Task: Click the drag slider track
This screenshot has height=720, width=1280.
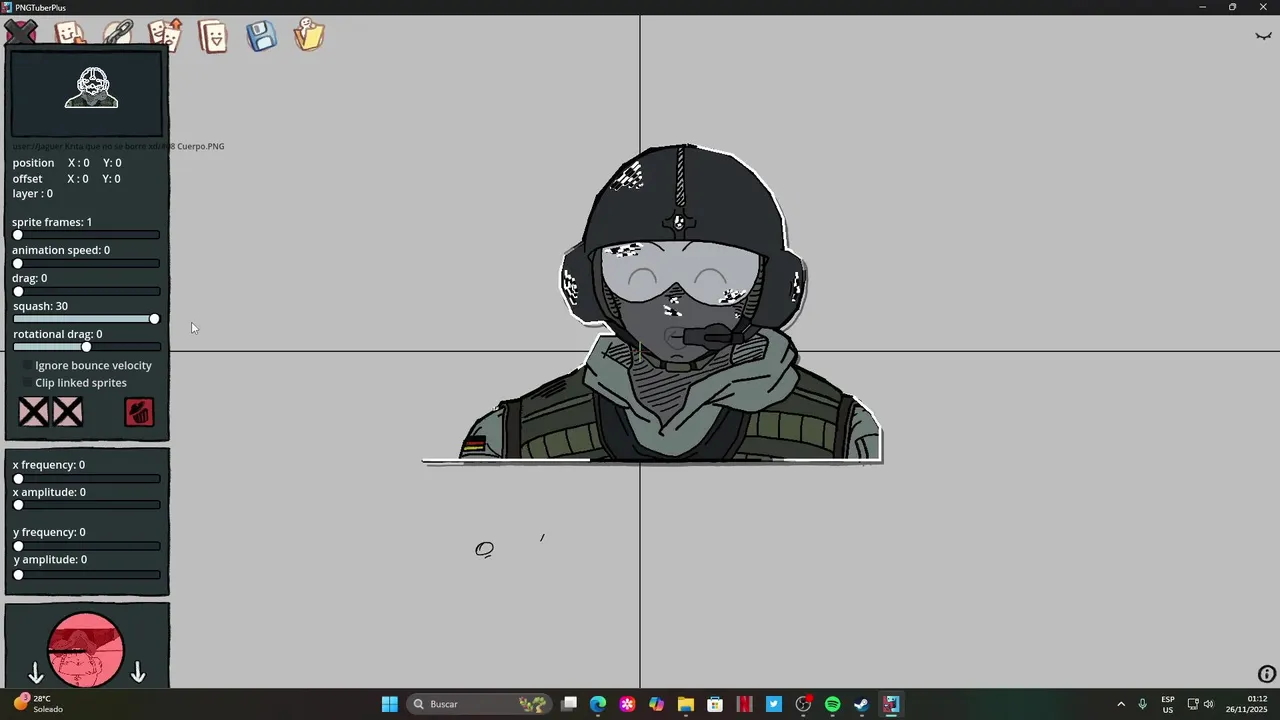Action: 86,291
